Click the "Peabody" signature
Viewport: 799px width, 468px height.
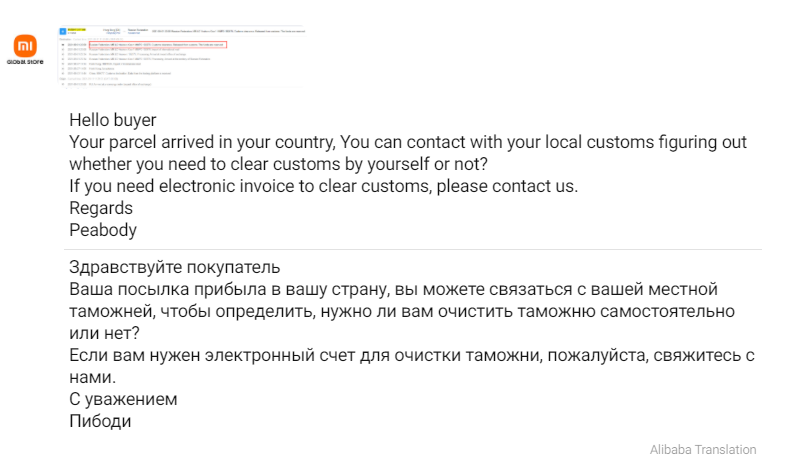pos(103,230)
